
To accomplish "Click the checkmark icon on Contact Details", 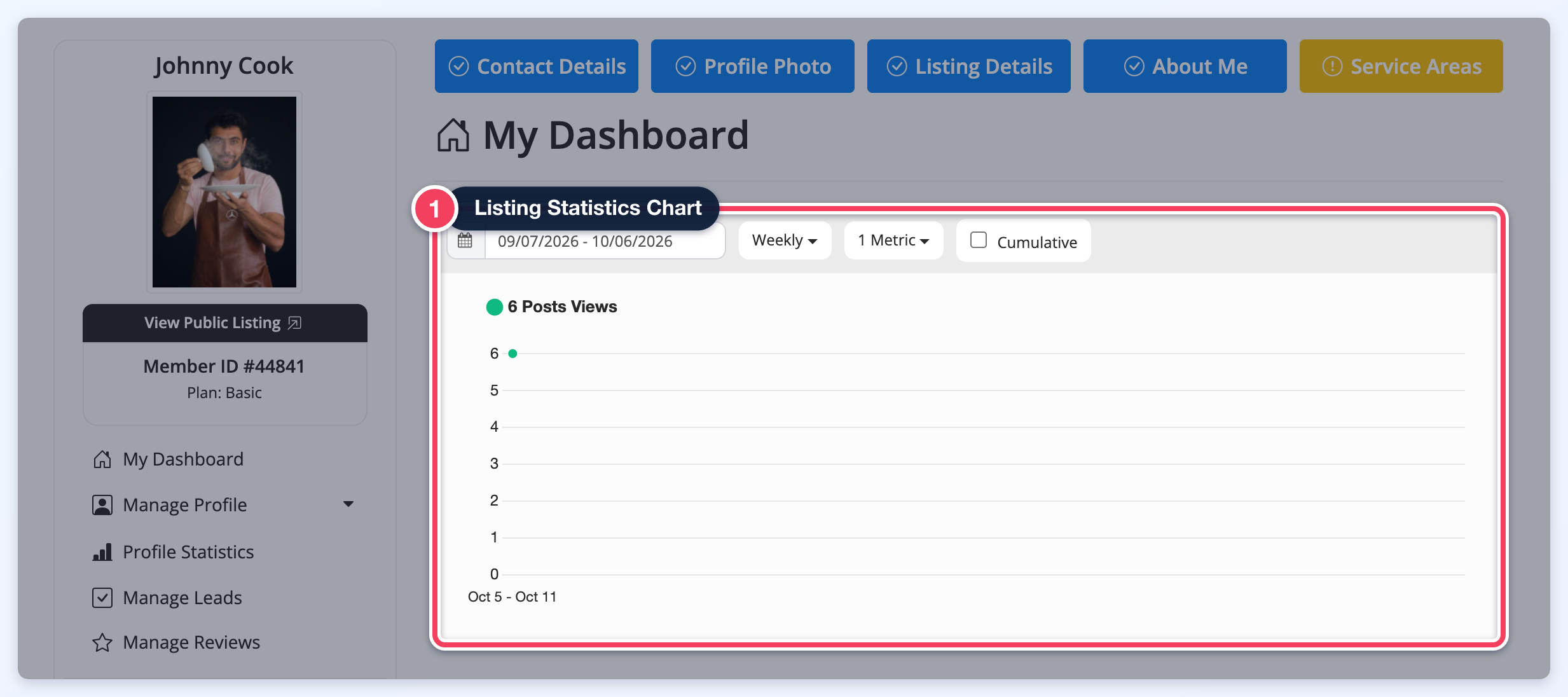I will point(458,66).
